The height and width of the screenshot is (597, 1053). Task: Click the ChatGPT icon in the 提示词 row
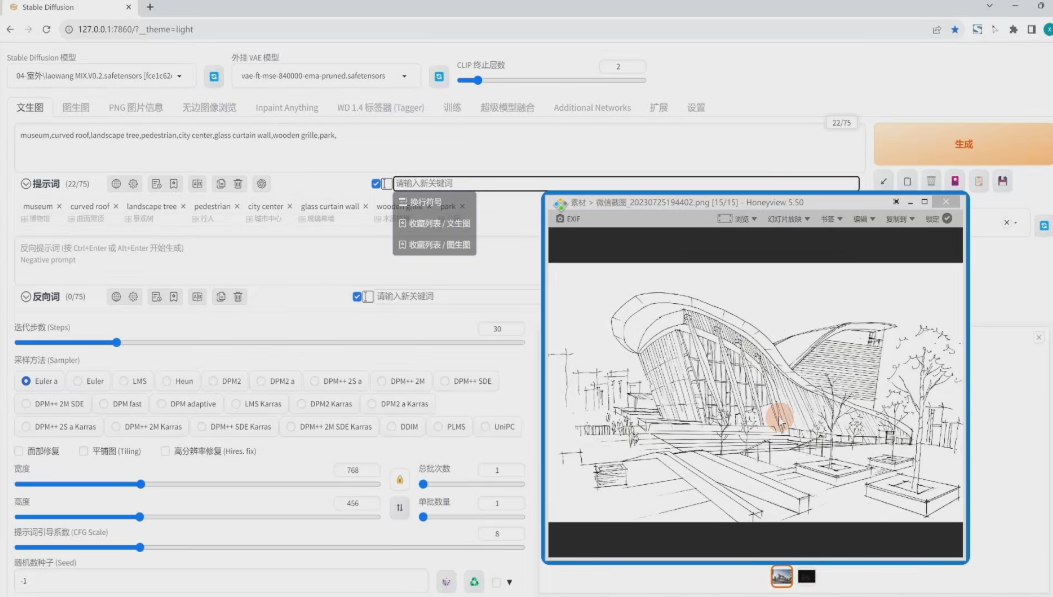(261, 183)
